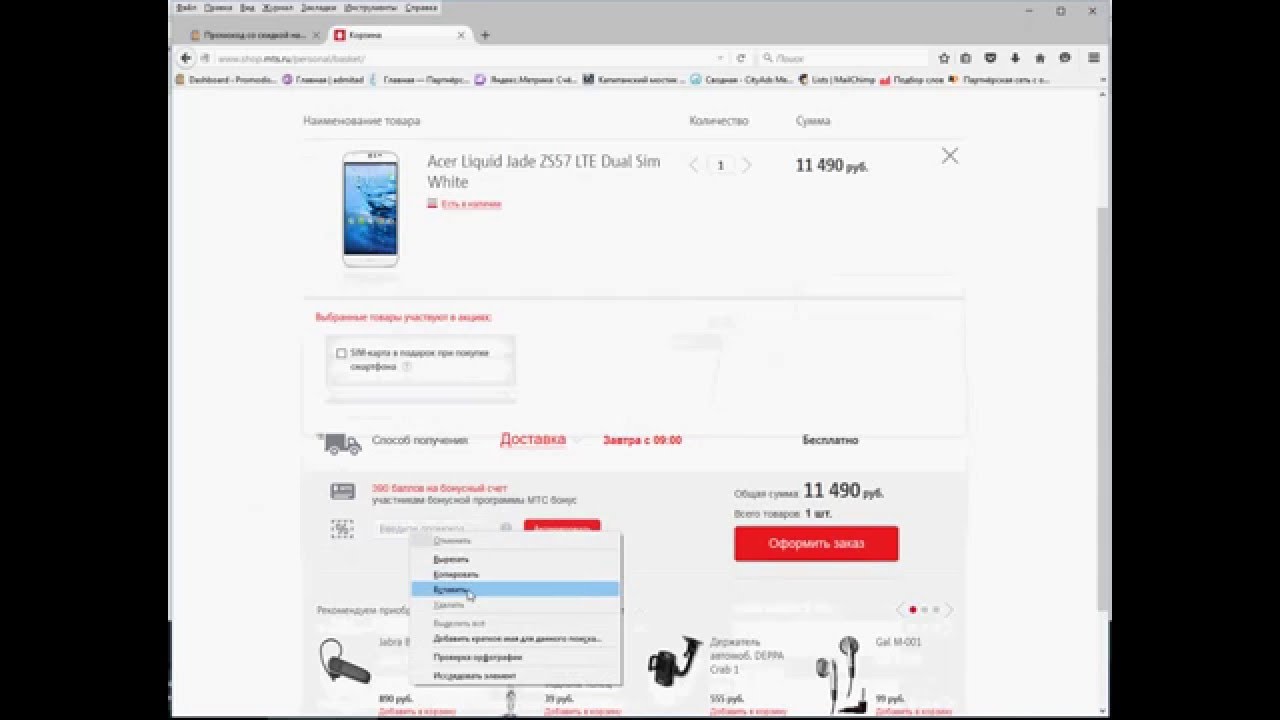
Task: Open Сводная - CityAds bookmark
Action: pos(743,80)
